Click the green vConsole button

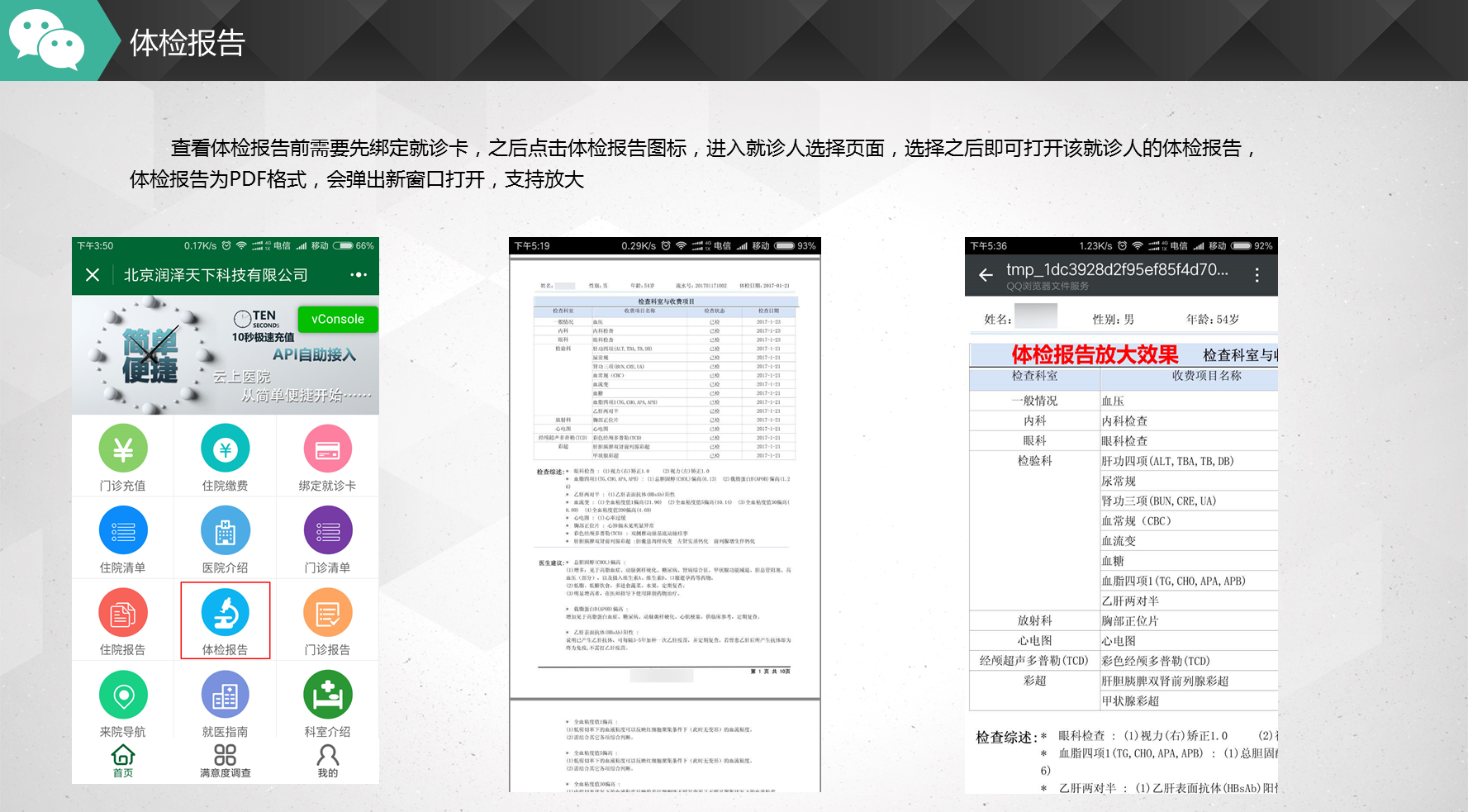pos(338,319)
